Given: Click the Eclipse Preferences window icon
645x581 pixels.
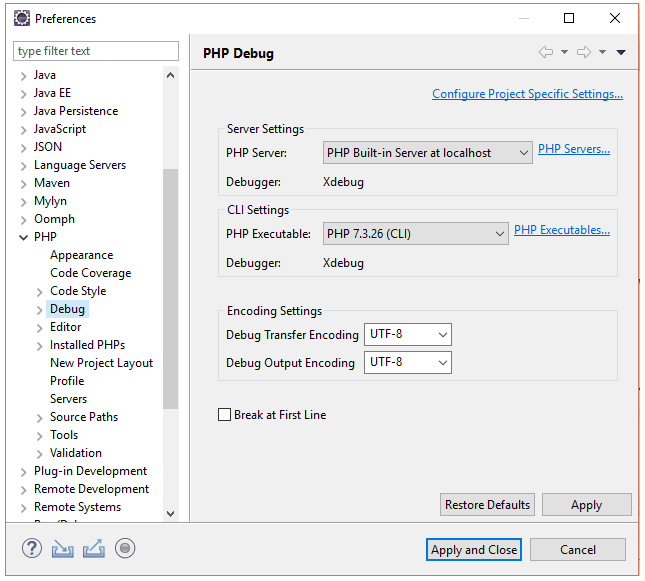Looking at the screenshot, I should pyautogui.click(x=22, y=19).
